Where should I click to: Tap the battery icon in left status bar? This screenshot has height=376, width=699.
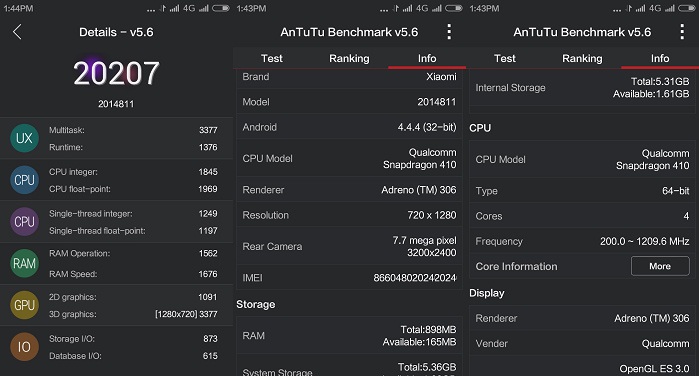click(221, 8)
